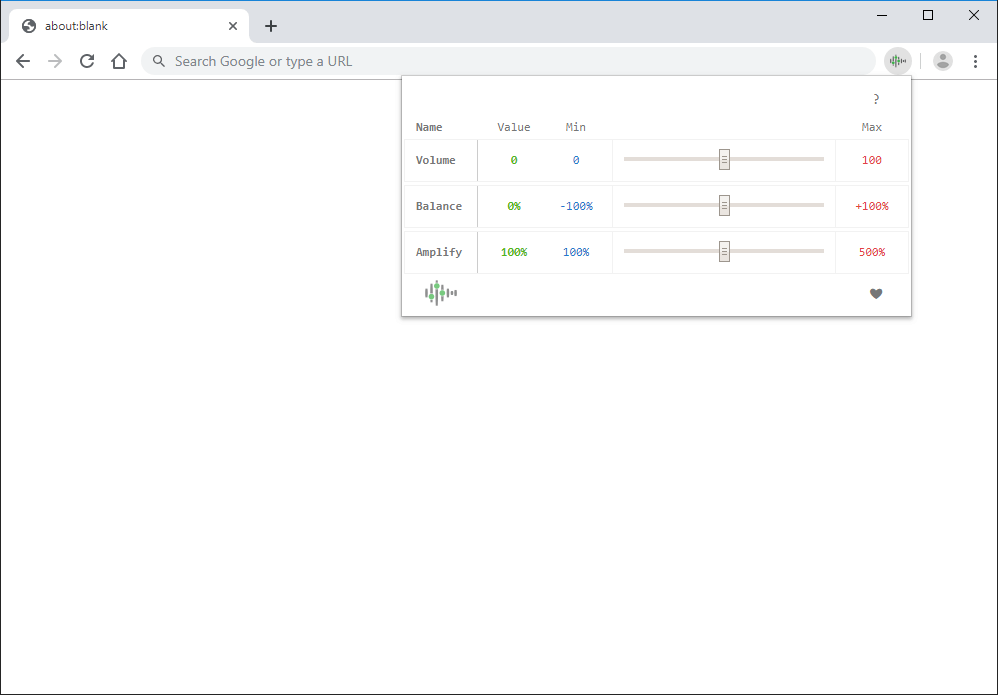Click the Balance max value +100%
This screenshot has height=695, width=998.
pos(872,206)
